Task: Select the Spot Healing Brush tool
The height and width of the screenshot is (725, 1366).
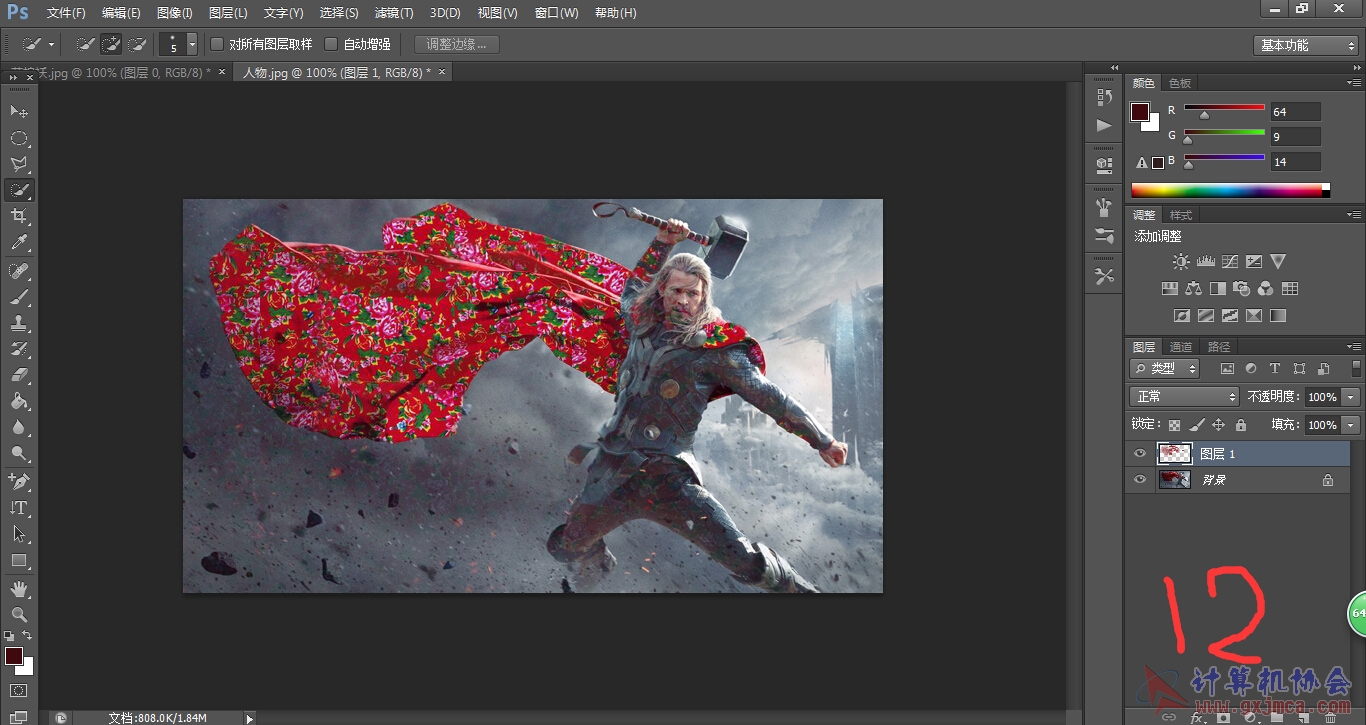Action: tap(19, 272)
